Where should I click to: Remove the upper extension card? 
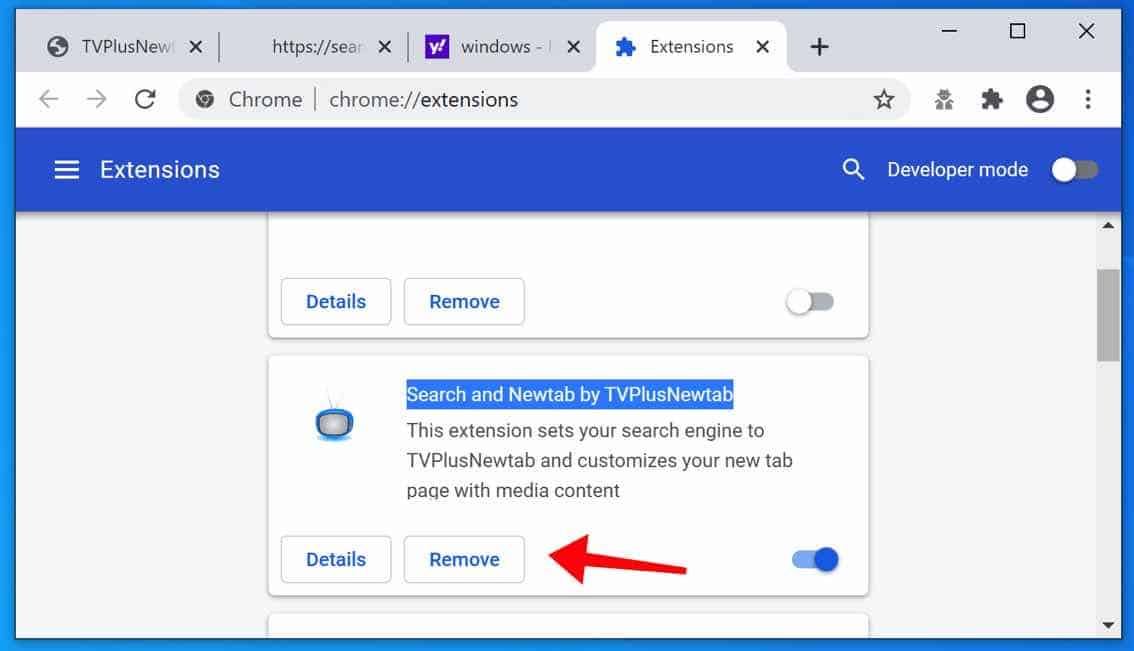point(464,302)
